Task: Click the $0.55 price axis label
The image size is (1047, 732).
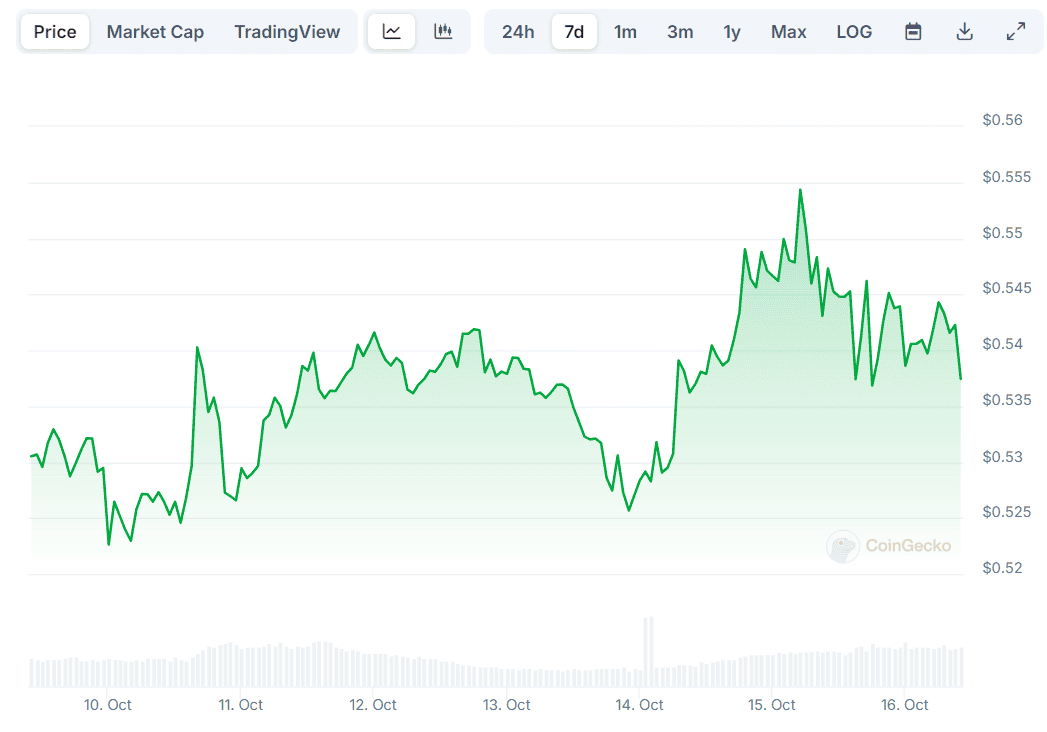Action: (x=1002, y=233)
